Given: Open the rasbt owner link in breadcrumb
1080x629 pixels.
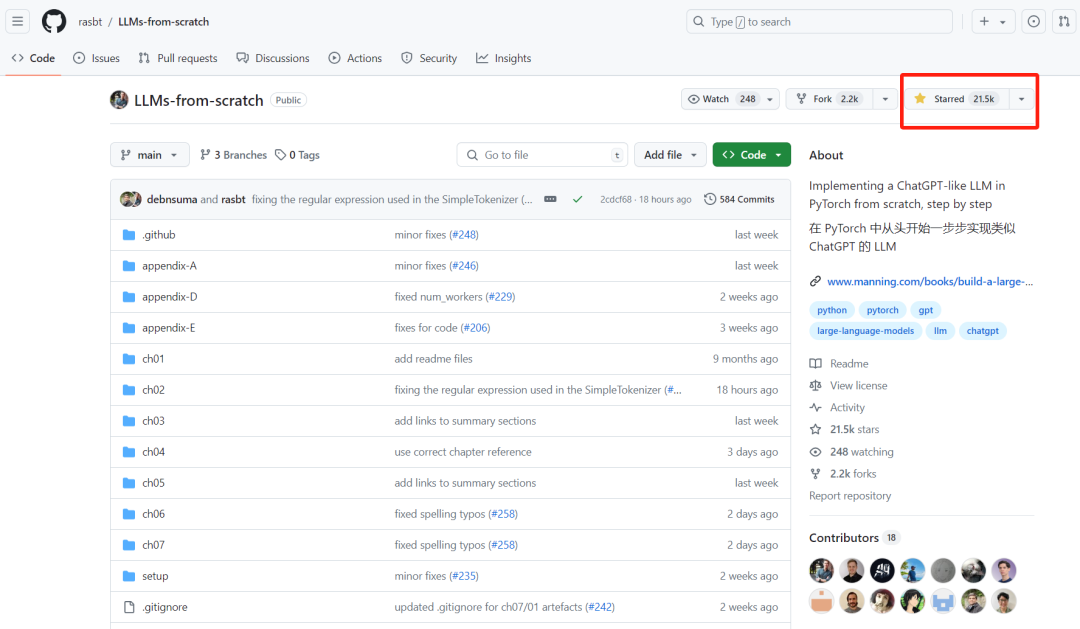Looking at the screenshot, I should pyautogui.click(x=90, y=22).
